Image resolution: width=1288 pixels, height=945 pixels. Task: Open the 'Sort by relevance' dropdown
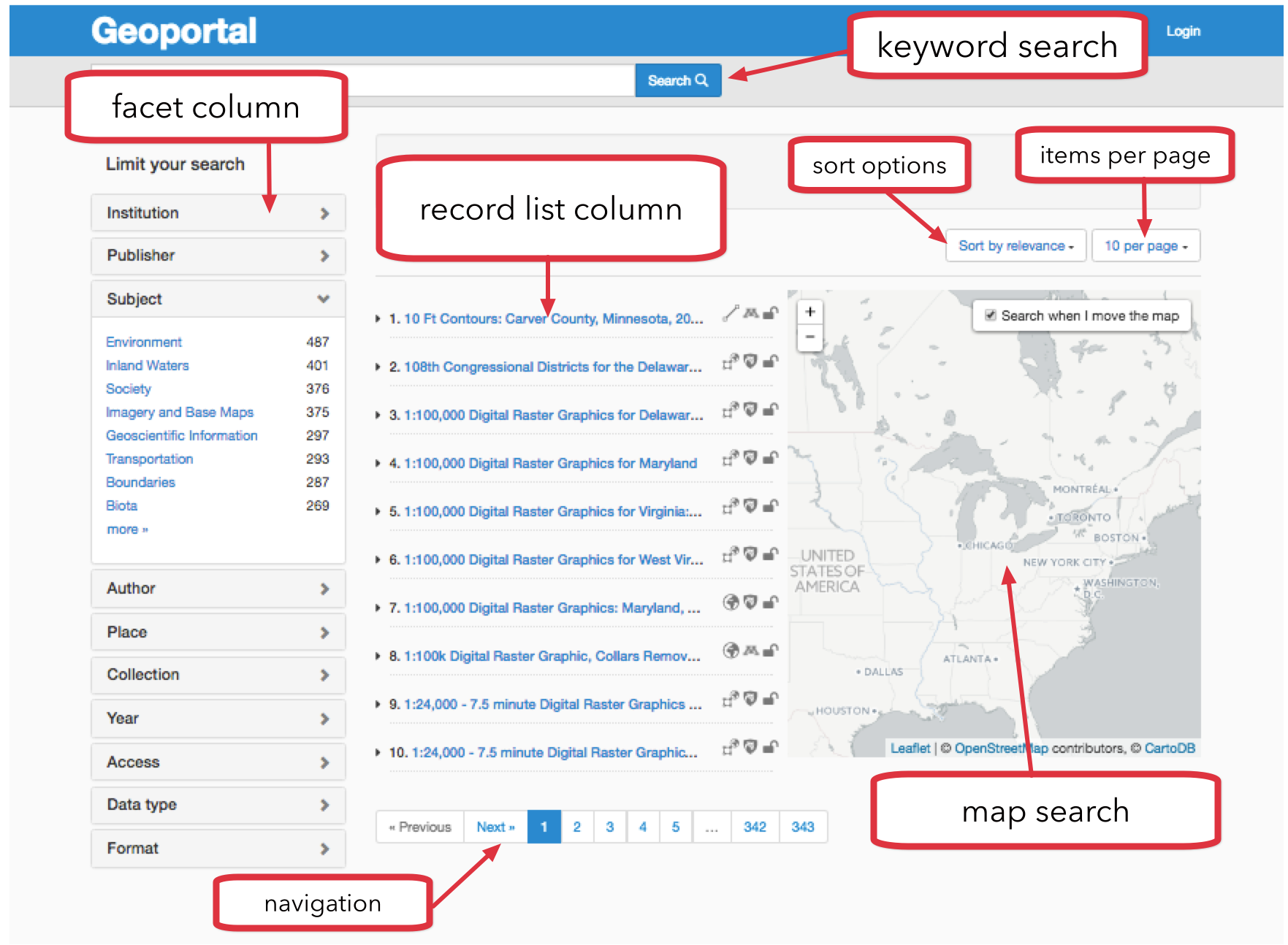coord(1015,246)
